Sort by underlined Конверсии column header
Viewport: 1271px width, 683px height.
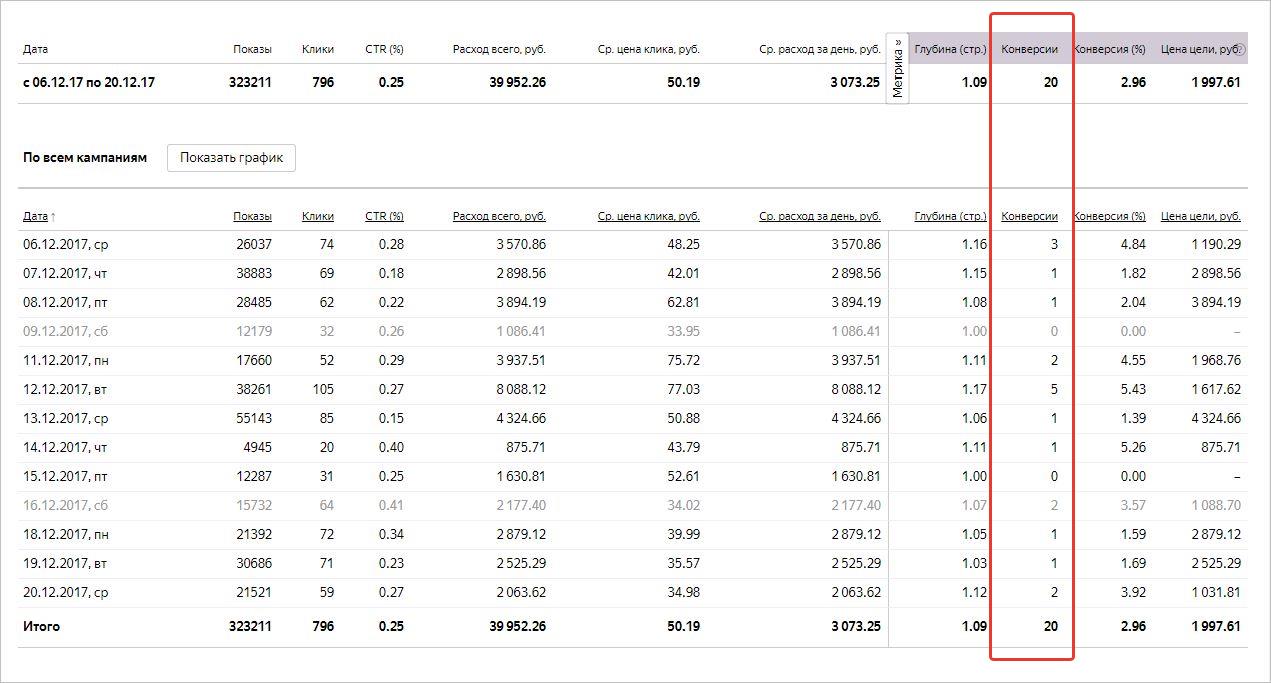coord(1029,216)
